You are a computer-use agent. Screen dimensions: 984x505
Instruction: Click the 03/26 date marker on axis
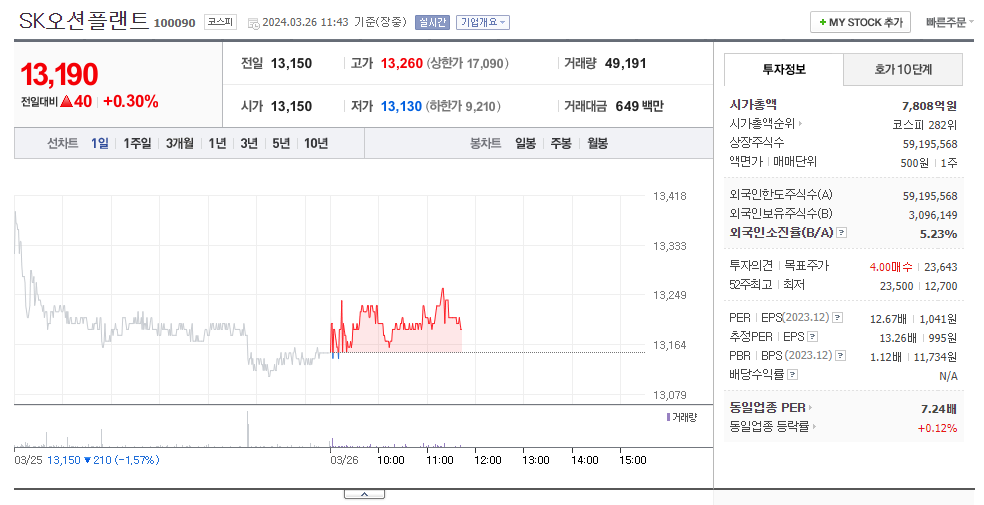(x=345, y=460)
